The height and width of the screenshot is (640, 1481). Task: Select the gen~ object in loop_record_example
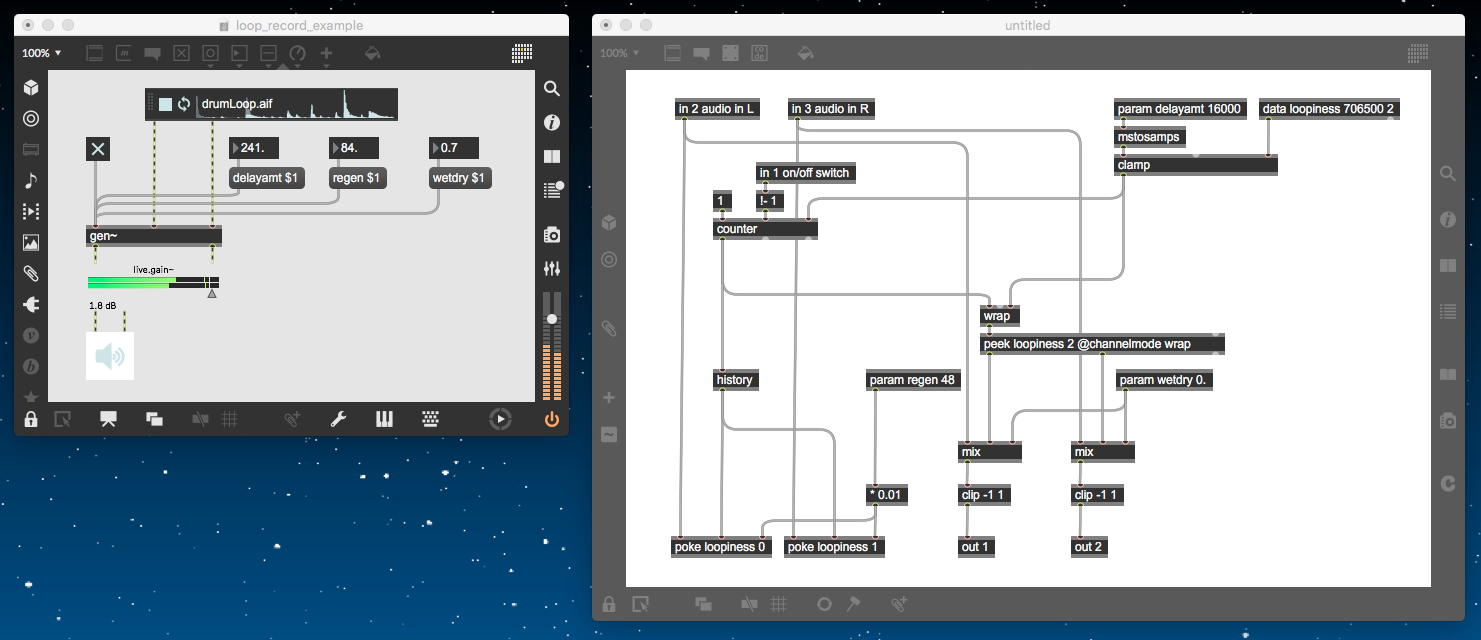(154, 236)
